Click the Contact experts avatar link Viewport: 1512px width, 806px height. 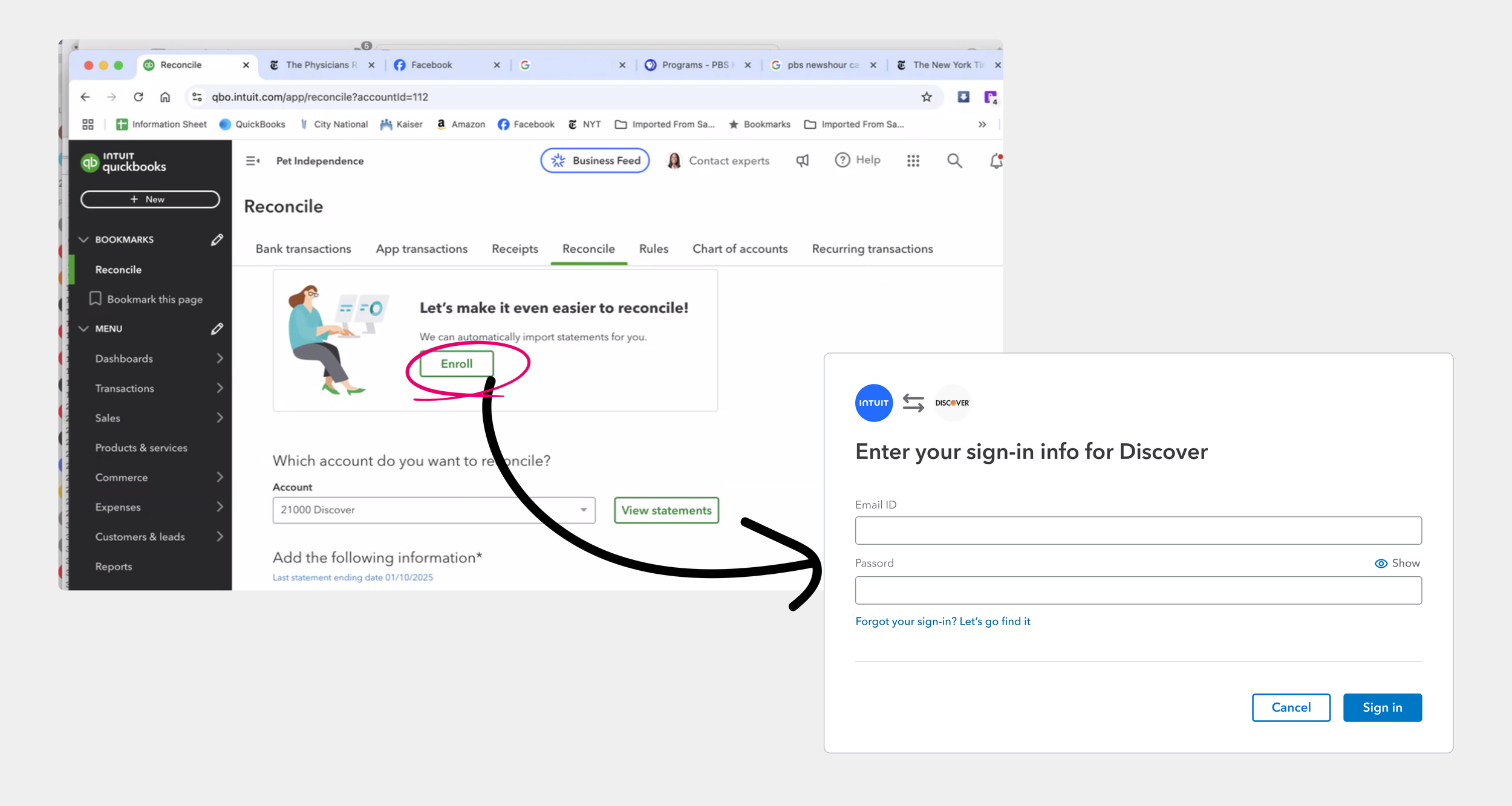pos(718,161)
